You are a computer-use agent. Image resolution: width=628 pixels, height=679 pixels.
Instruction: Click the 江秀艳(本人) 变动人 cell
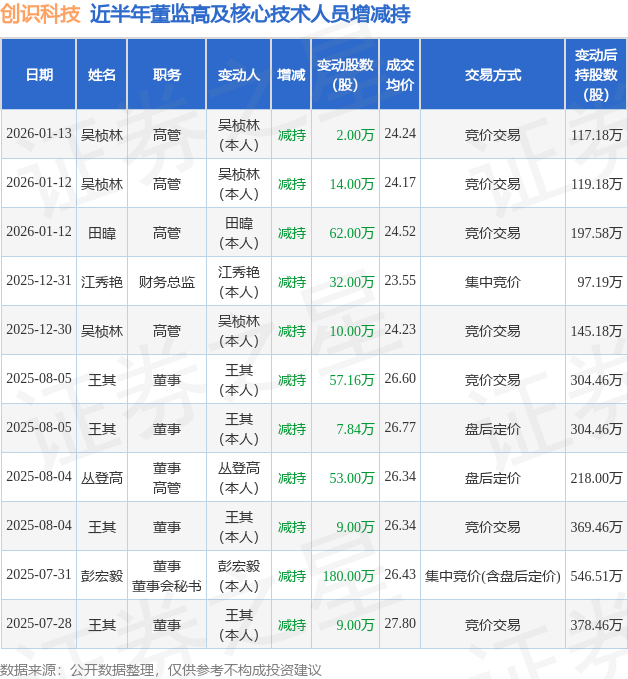pos(239,282)
